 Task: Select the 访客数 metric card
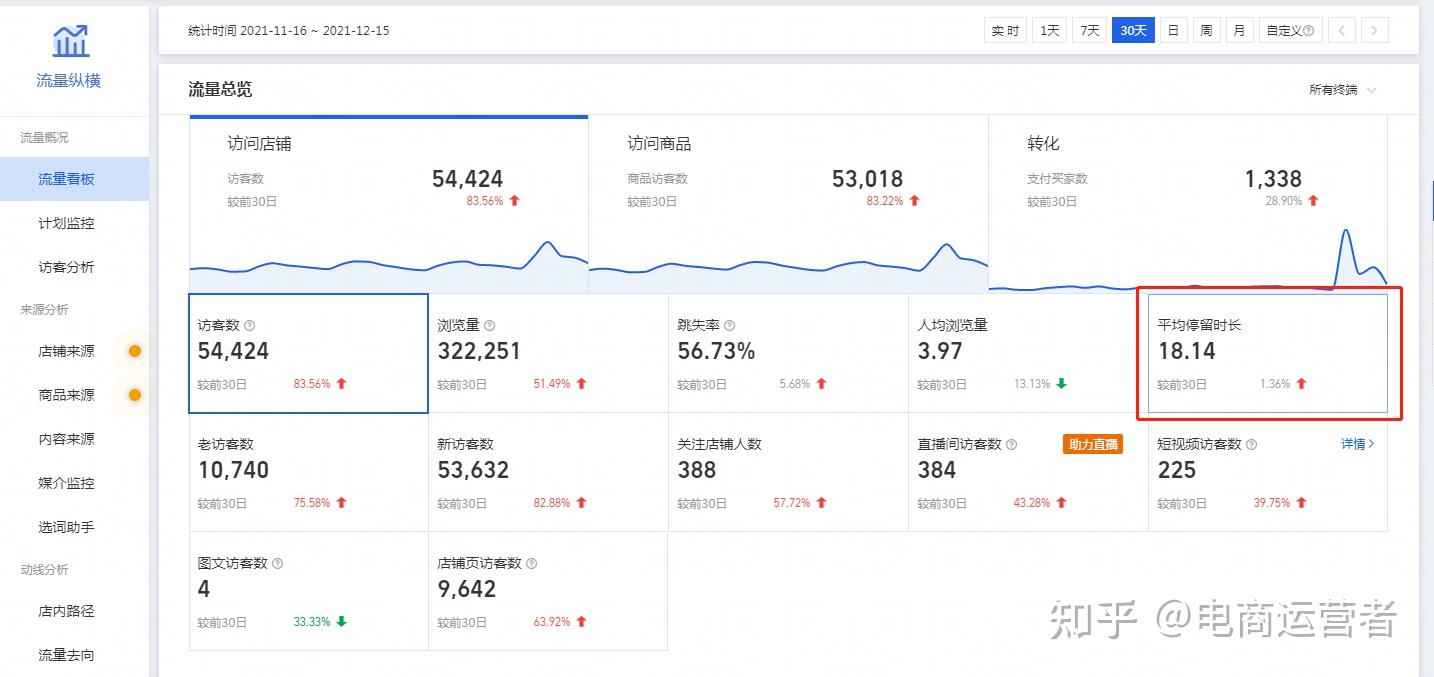(x=309, y=353)
